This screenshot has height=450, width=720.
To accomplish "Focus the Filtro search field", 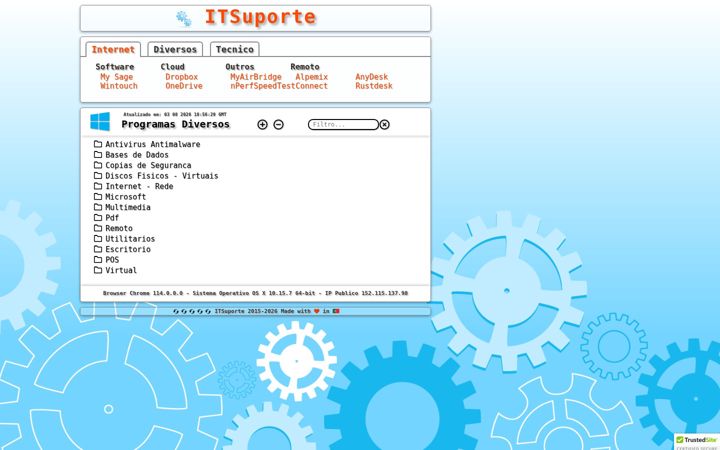I will (x=343, y=124).
